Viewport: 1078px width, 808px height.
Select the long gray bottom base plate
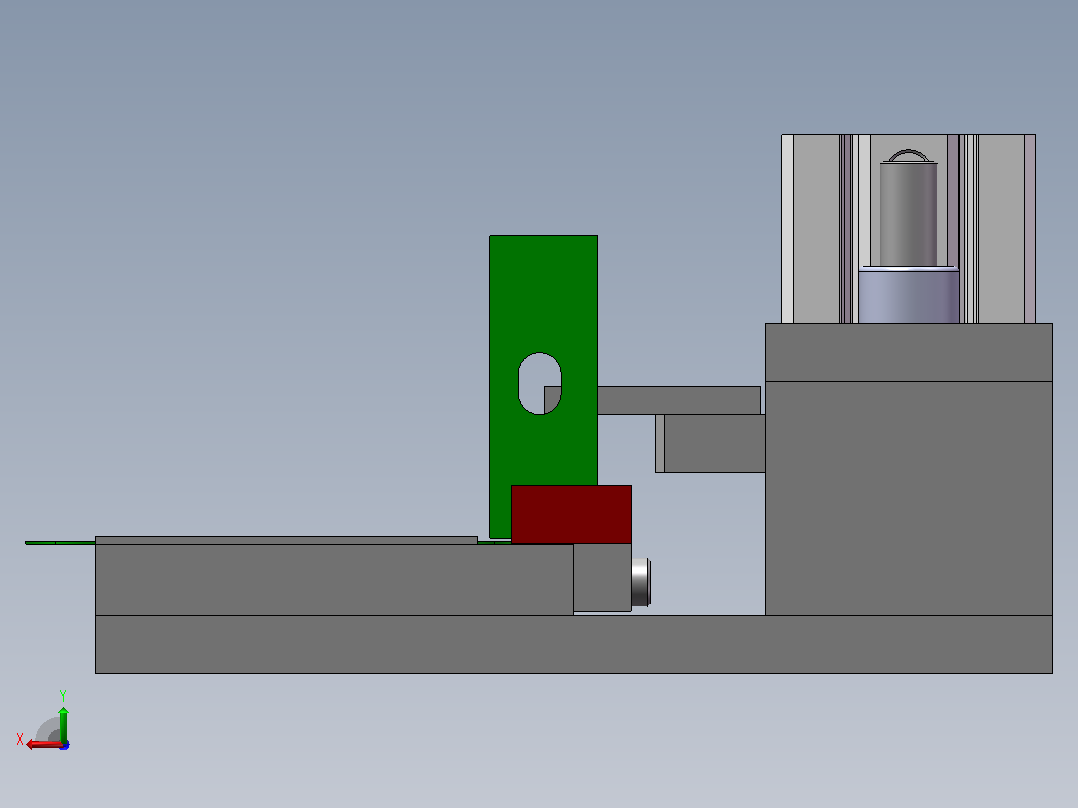point(573,644)
